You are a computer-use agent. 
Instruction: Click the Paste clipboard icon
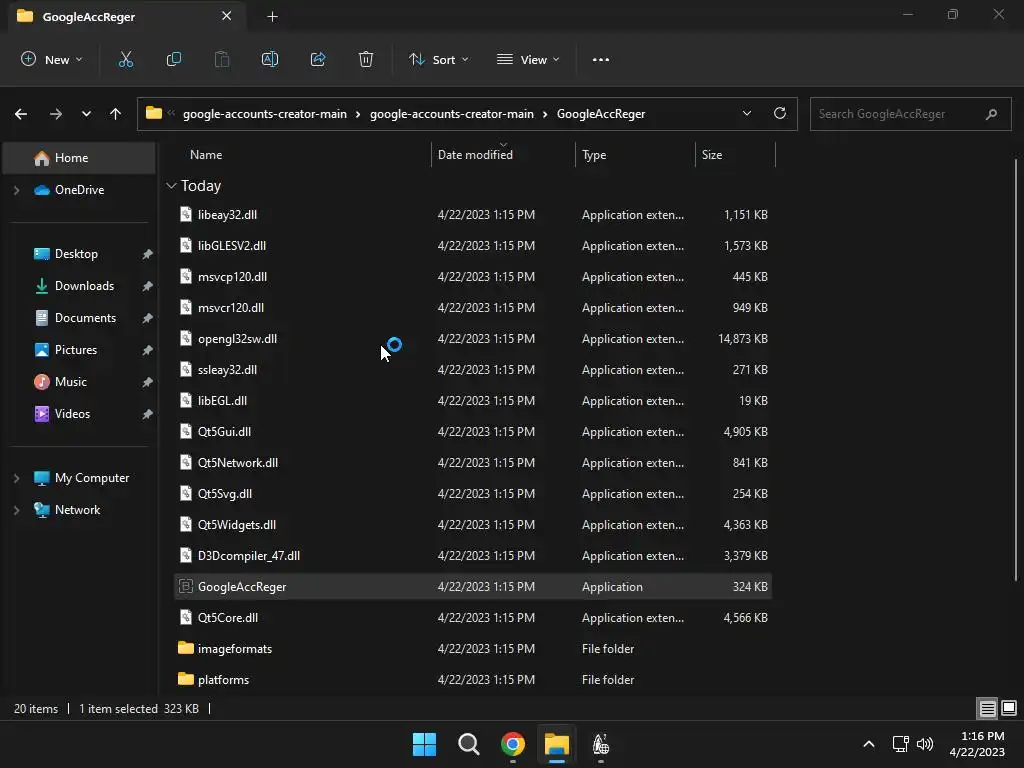point(222,59)
